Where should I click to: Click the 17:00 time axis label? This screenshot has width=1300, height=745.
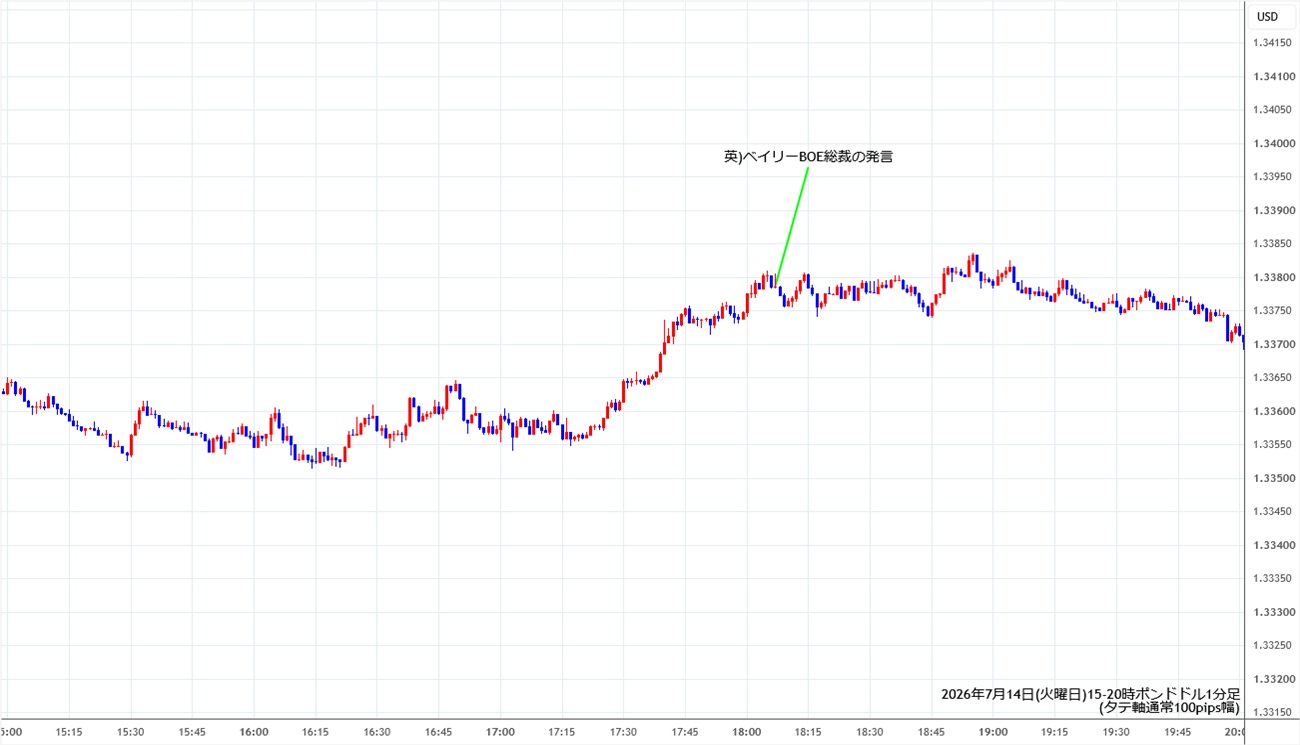(x=500, y=732)
